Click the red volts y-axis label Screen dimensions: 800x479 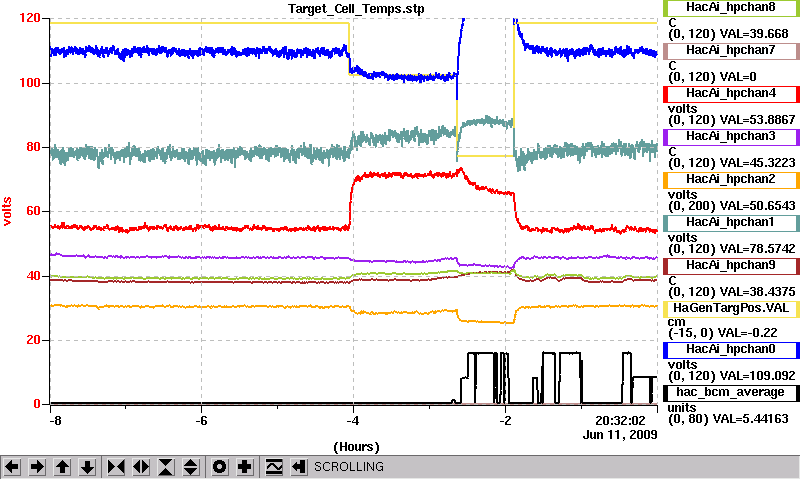(7, 211)
